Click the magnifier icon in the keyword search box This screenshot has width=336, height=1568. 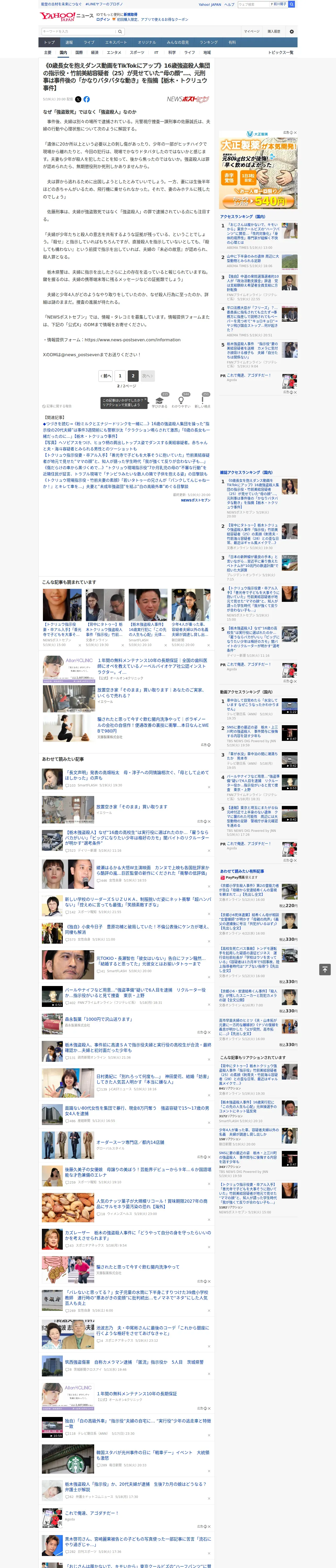click(120, 32)
